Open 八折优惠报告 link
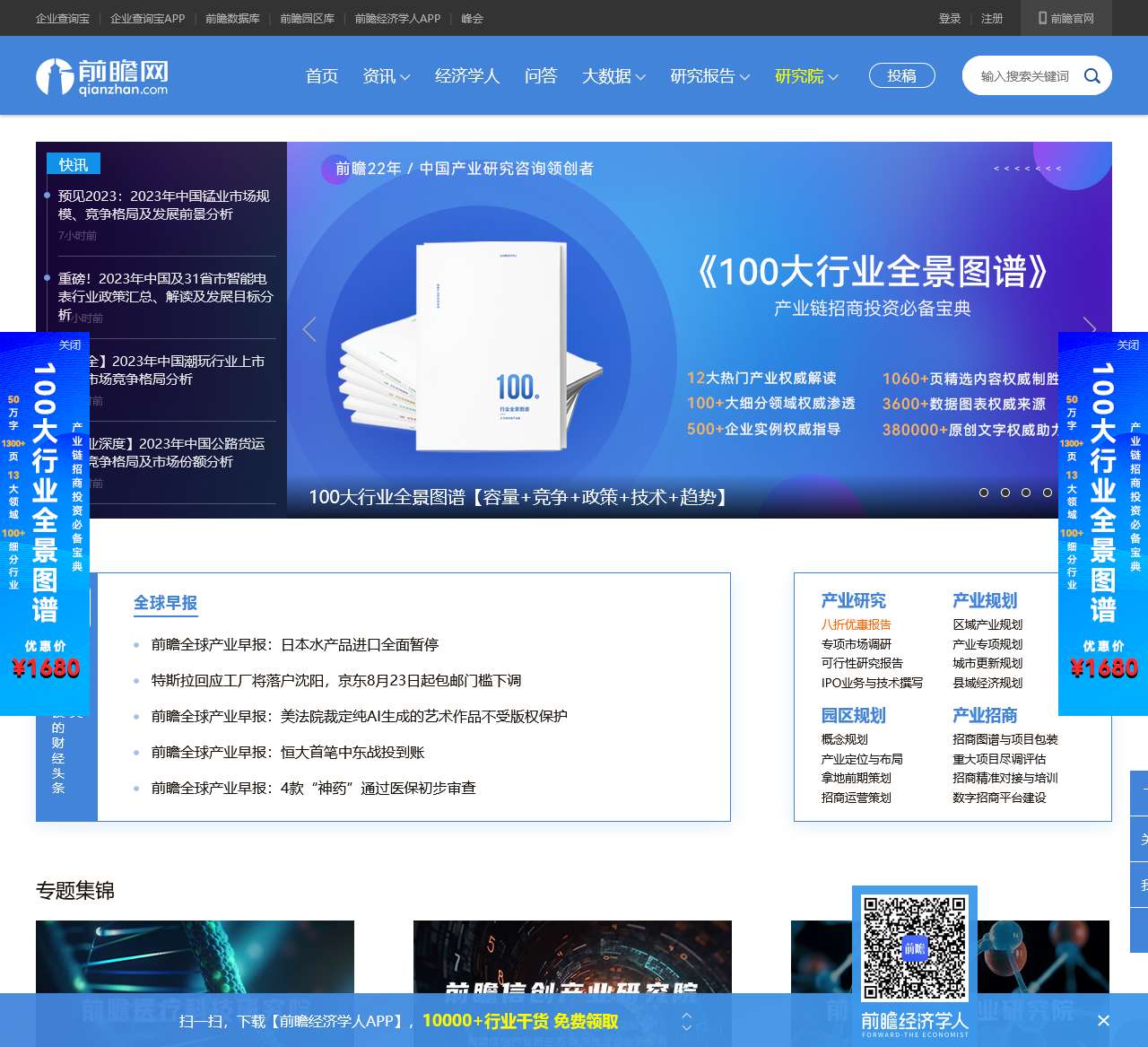 tap(857, 624)
